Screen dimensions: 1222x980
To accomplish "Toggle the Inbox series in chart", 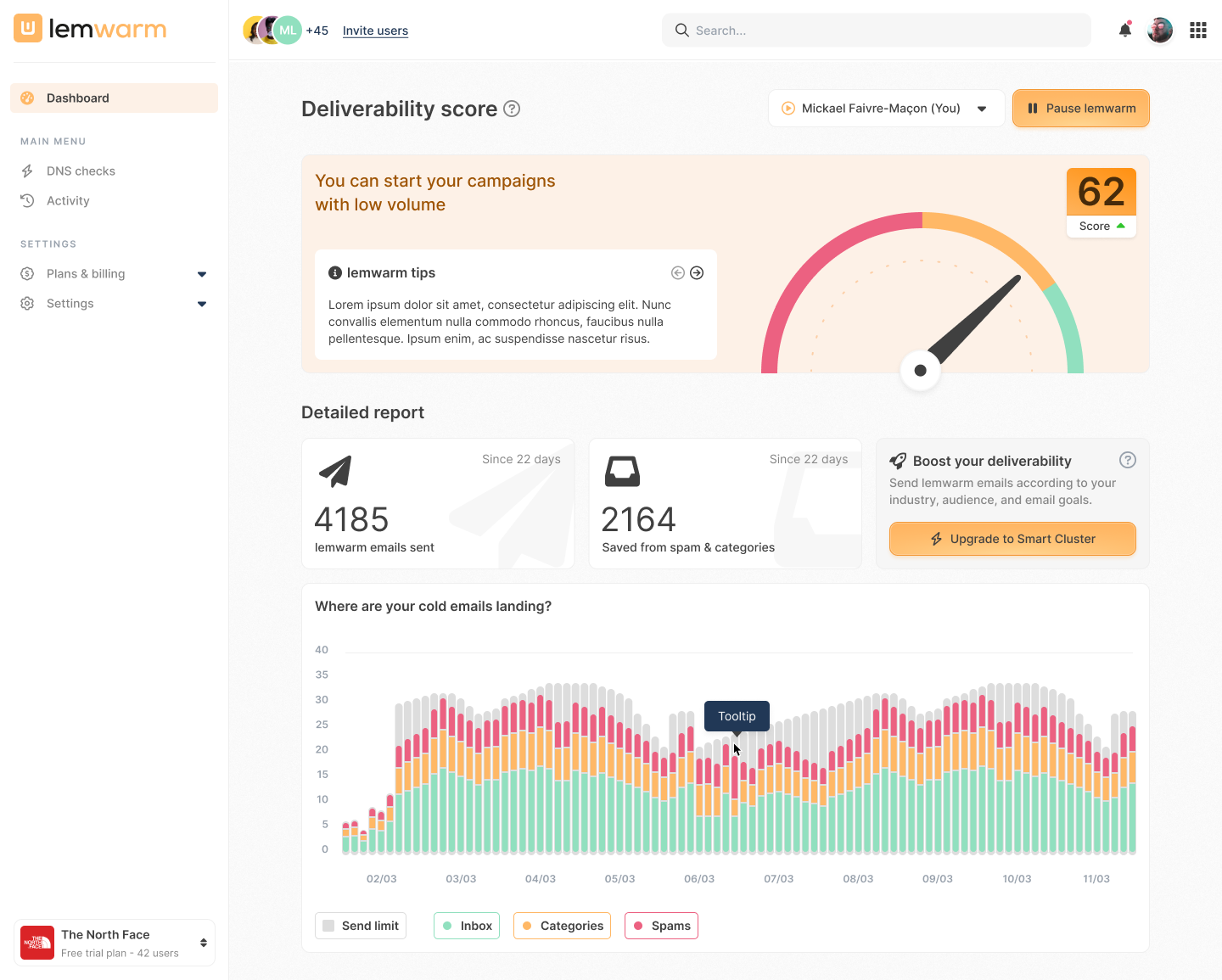I will tap(467, 926).
